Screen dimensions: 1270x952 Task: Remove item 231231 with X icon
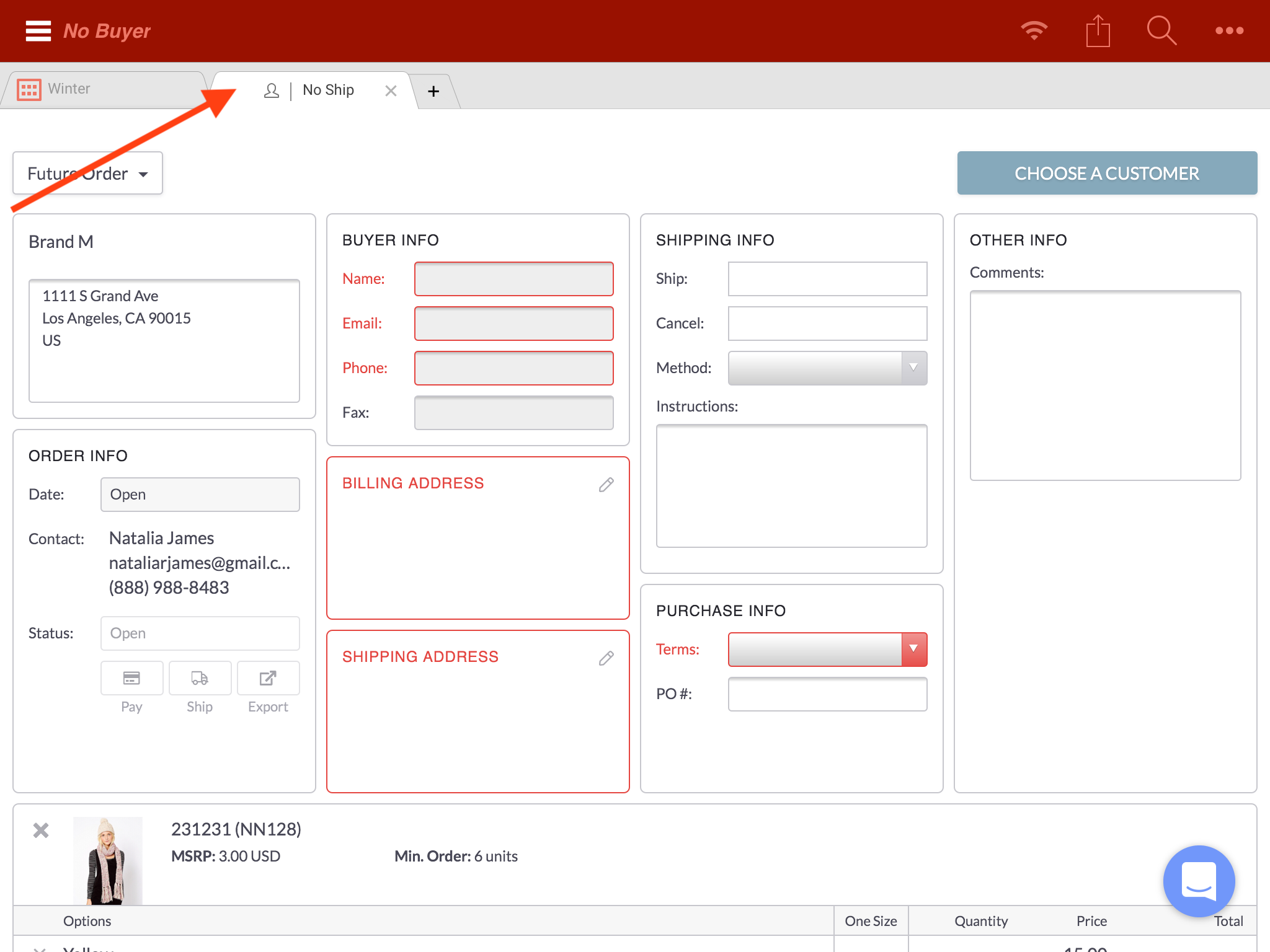tap(41, 831)
